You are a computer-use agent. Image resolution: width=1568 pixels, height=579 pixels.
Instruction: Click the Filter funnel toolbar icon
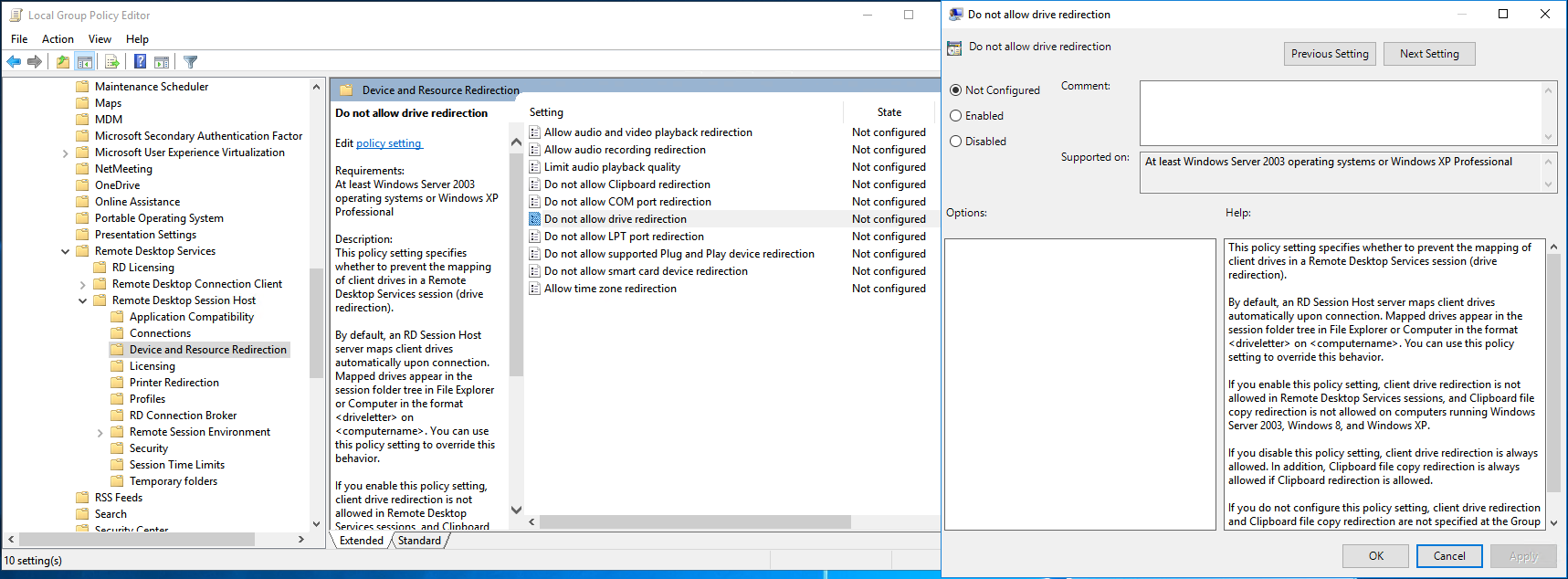click(190, 62)
